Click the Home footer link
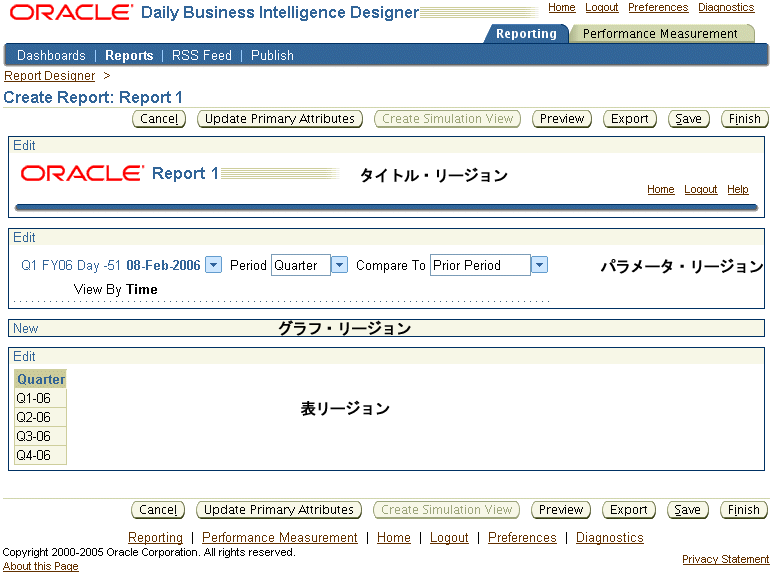The height and width of the screenshot is (575, 773). [x=393, y=538]
